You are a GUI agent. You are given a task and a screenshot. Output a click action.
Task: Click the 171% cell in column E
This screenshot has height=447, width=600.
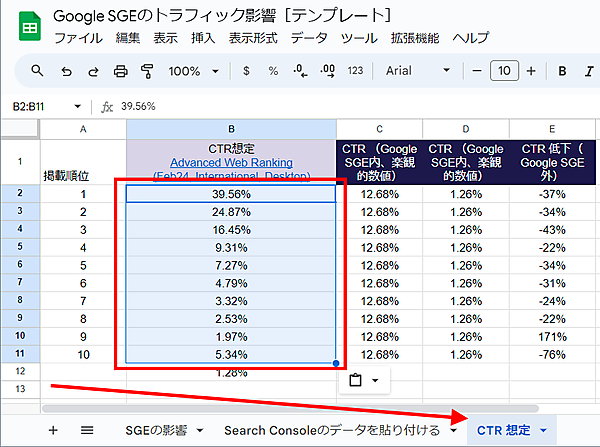click(552, 337)
